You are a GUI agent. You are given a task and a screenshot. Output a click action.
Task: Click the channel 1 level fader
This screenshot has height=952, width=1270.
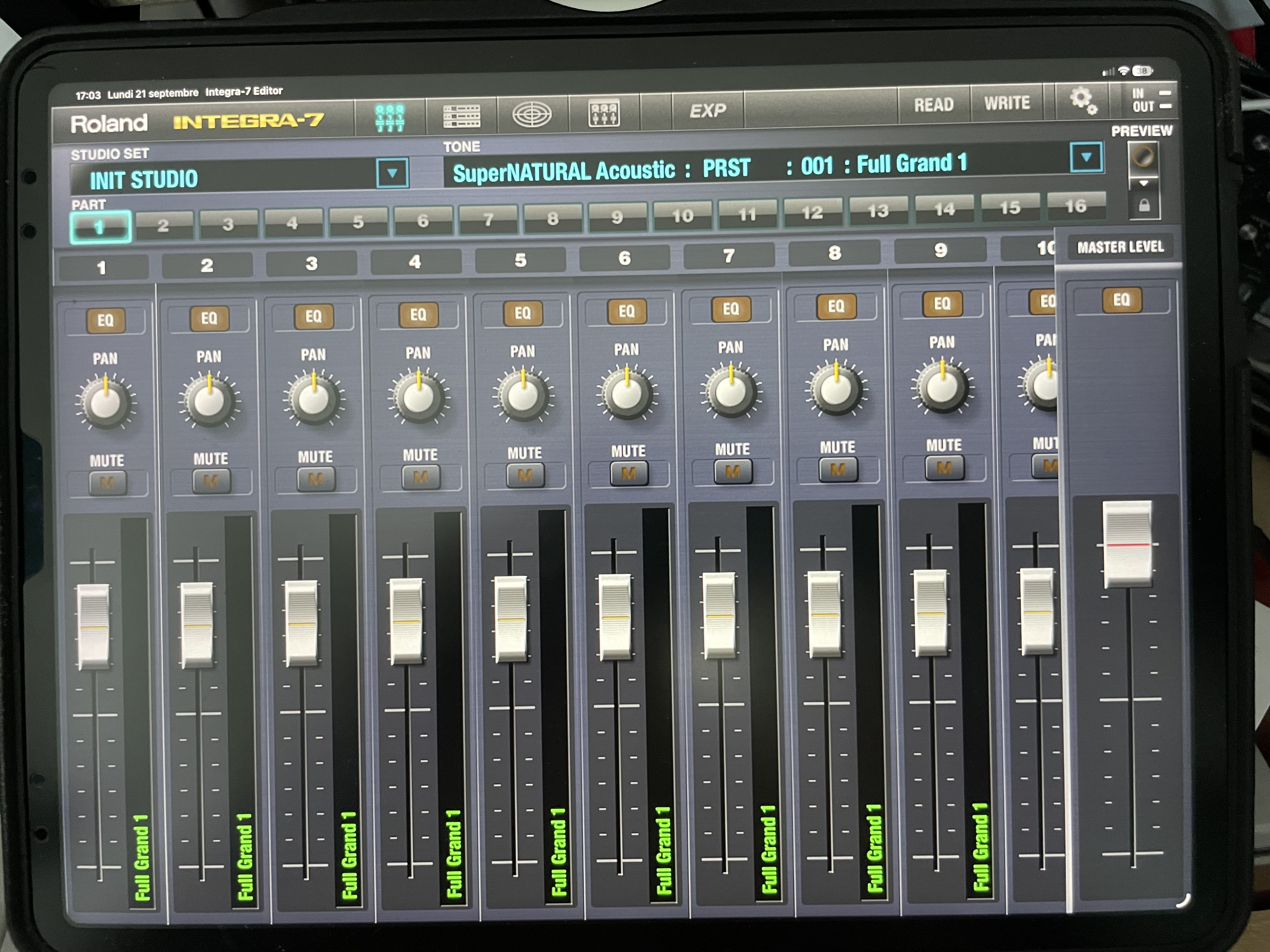93,626
